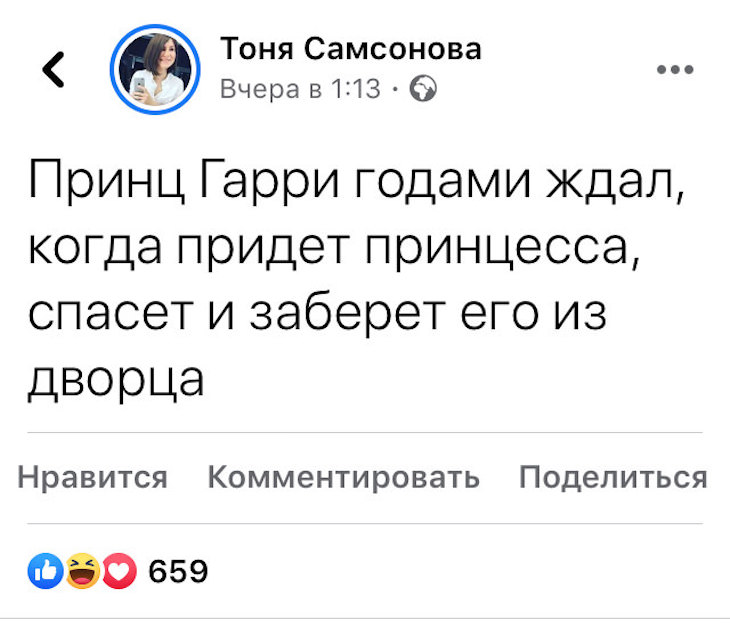Open Тоня Самсонова's profile picture
This screenshot has height=628, width=730.
155,69
